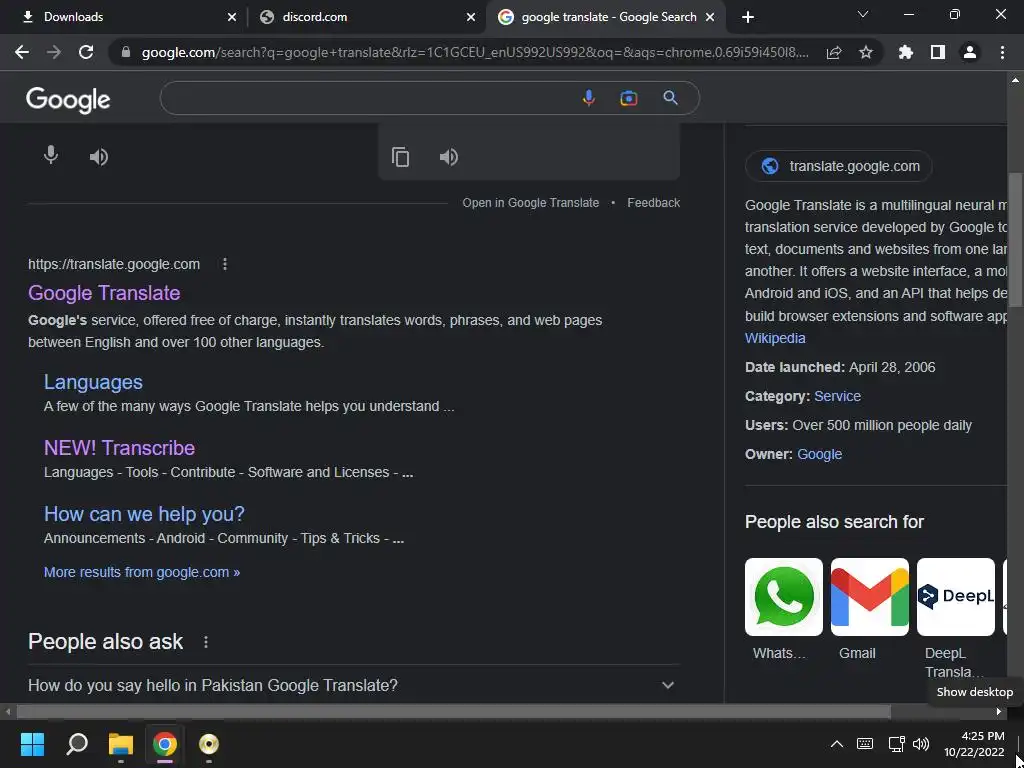Click the Service category link
Viewport: 1024px width, 768px height.
(x=837, y=396)
